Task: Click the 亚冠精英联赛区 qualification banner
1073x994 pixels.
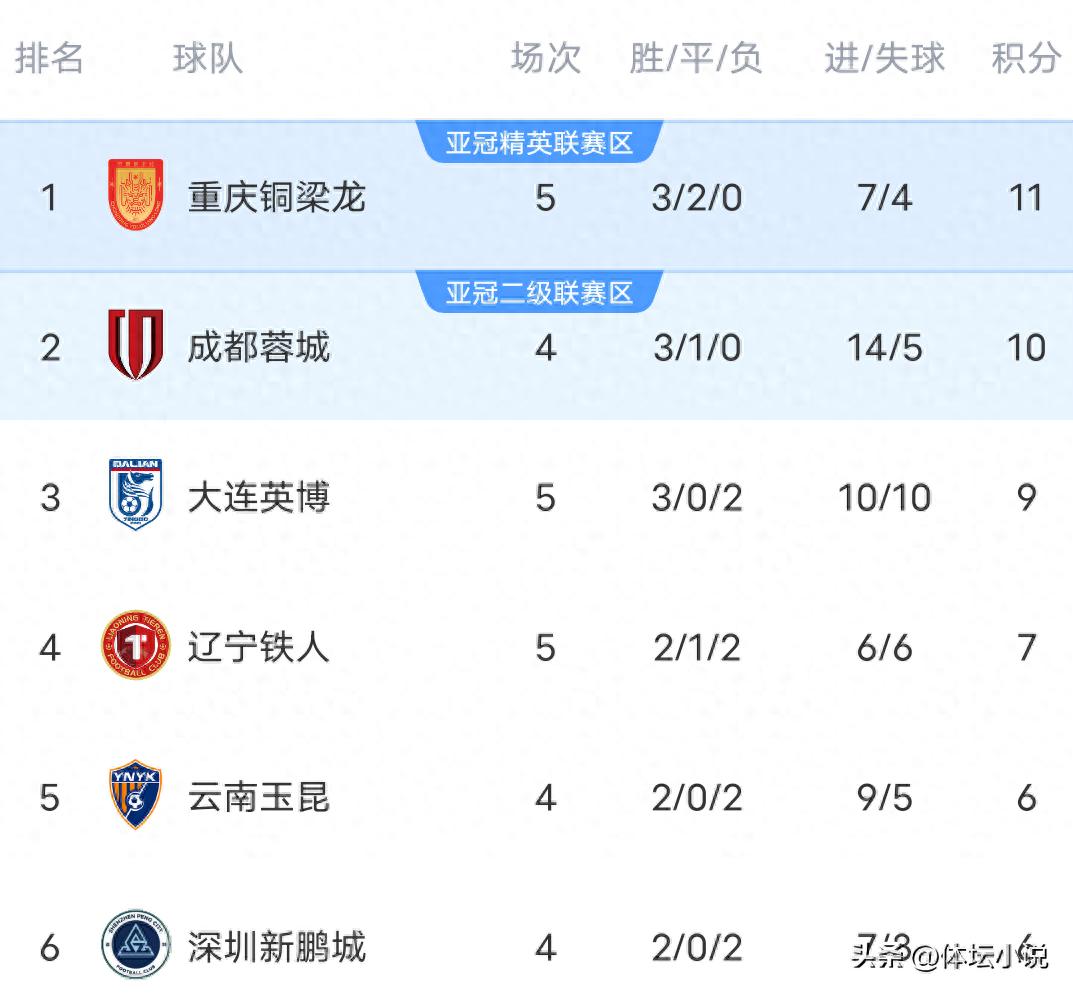Action: [541, 140]
